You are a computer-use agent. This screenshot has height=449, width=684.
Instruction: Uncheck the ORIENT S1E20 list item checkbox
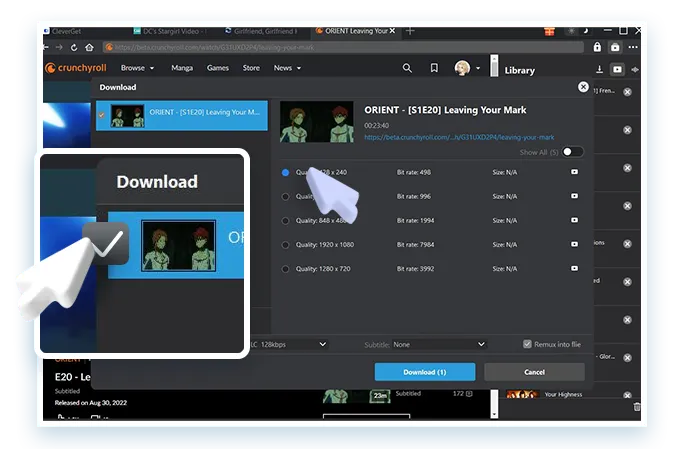point(101,115)
